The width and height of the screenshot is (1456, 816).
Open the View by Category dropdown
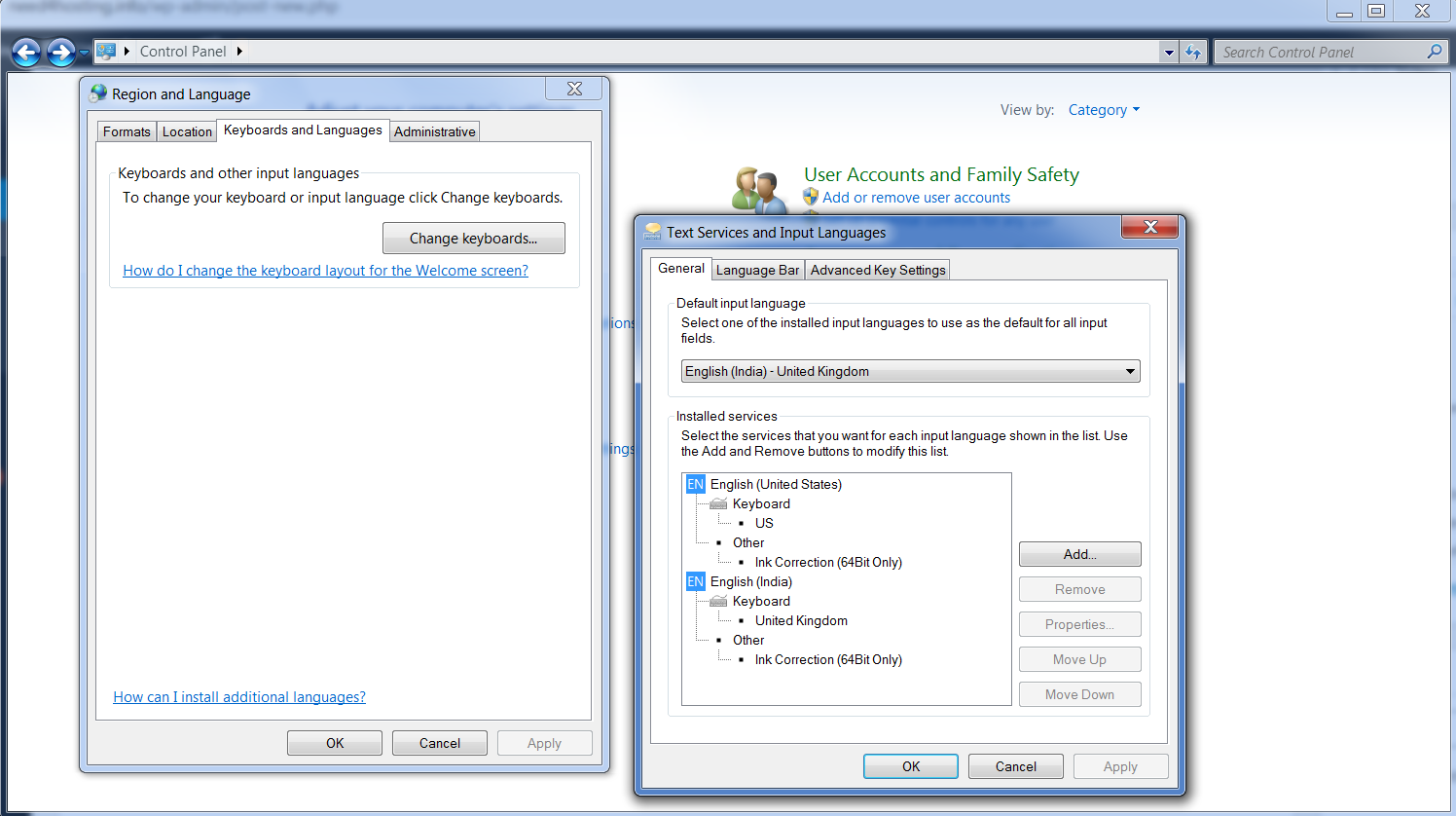pos(1104,110)
